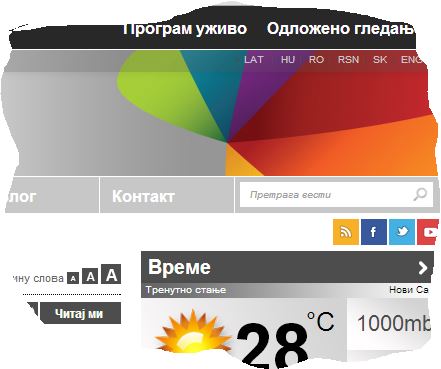Open the Twitter profile icon
This screenshot has height=369, width=441.
click(402, 232)
